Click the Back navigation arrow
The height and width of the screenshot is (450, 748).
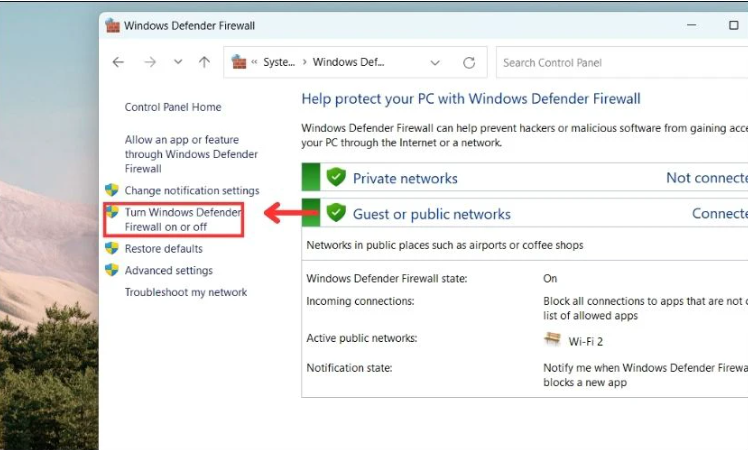point(118,62)
